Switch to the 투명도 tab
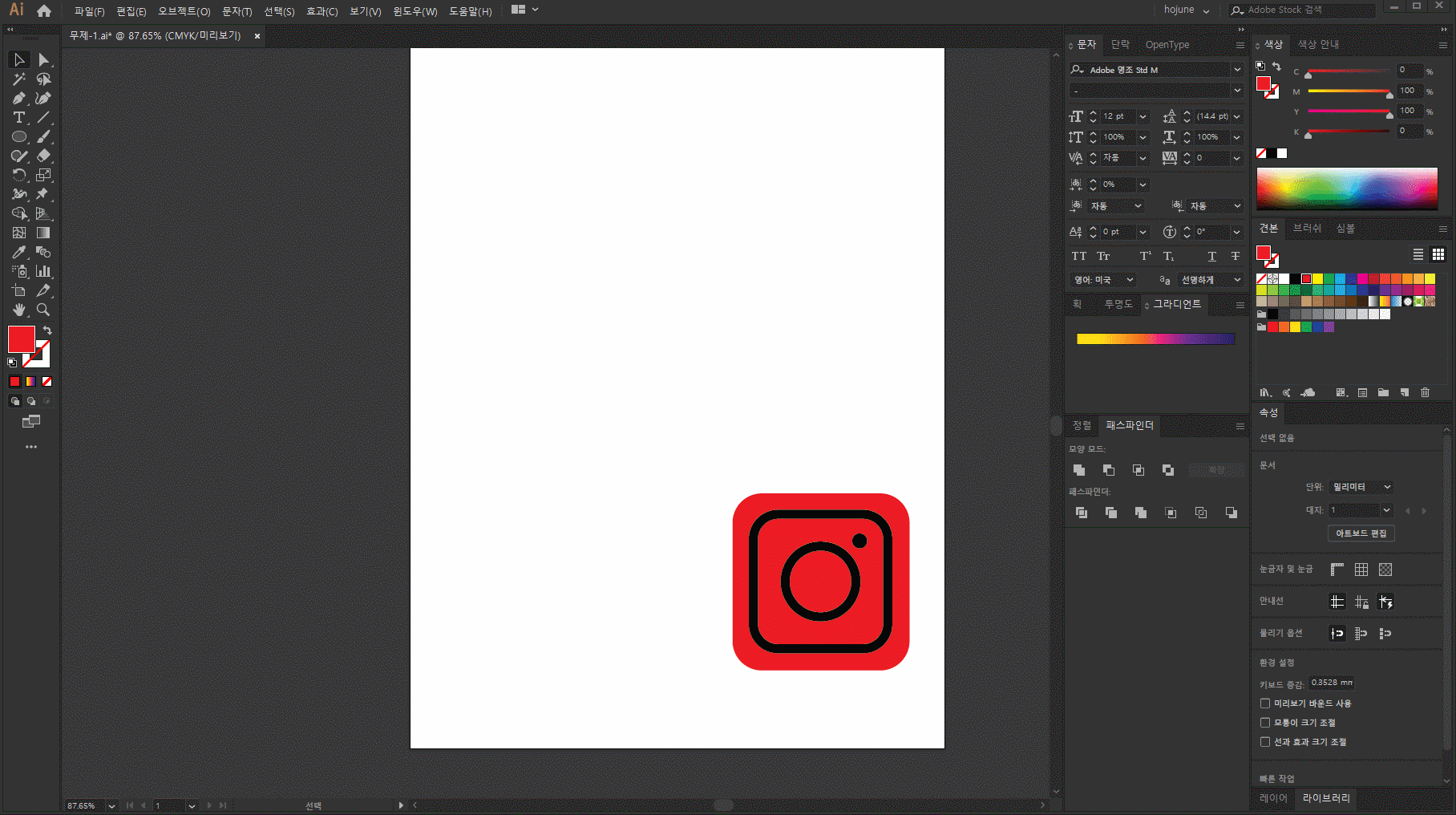1456x815 pixels. pos(1118,304)
